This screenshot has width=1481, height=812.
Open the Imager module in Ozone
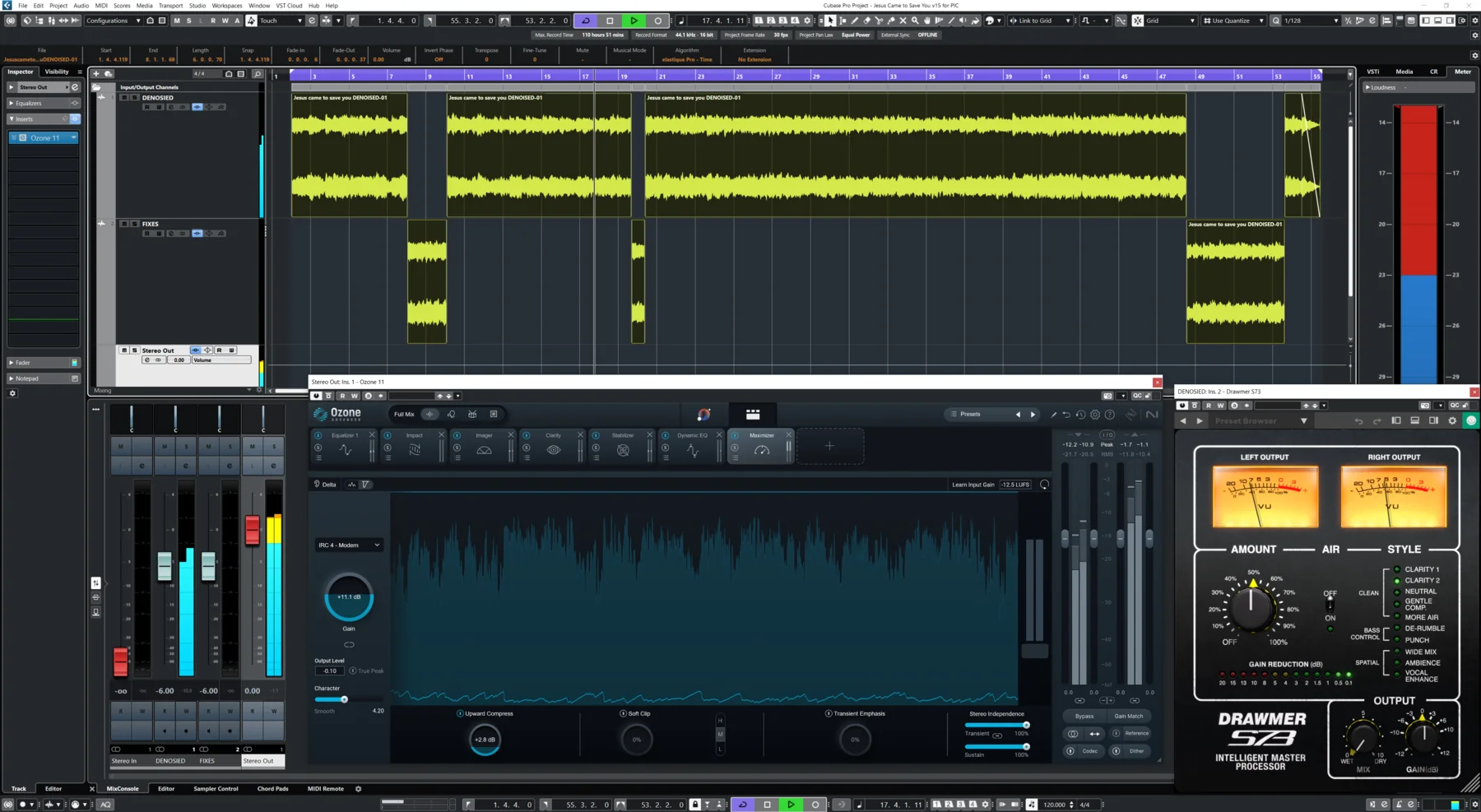(x=484, y=446)
